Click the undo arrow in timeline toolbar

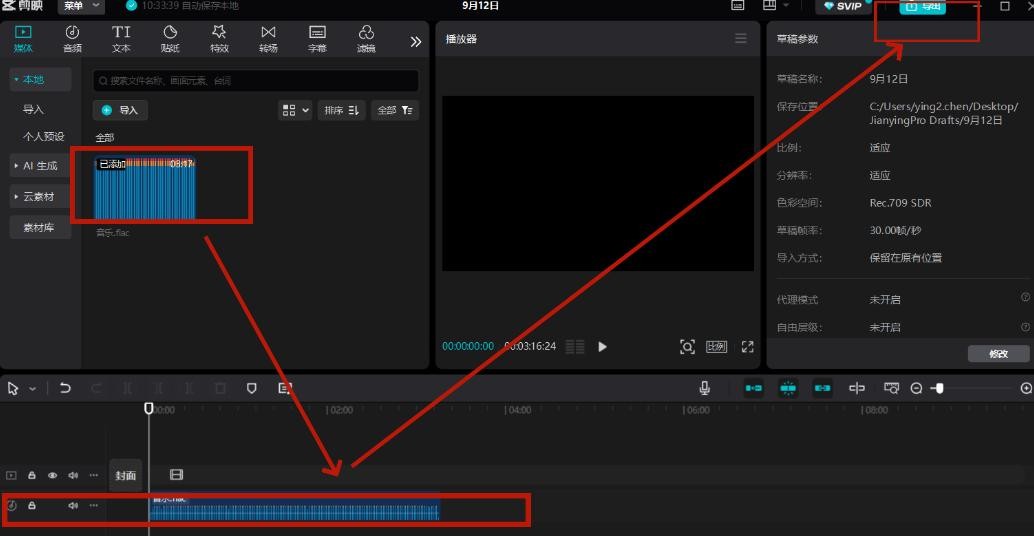tap(65, 388)
